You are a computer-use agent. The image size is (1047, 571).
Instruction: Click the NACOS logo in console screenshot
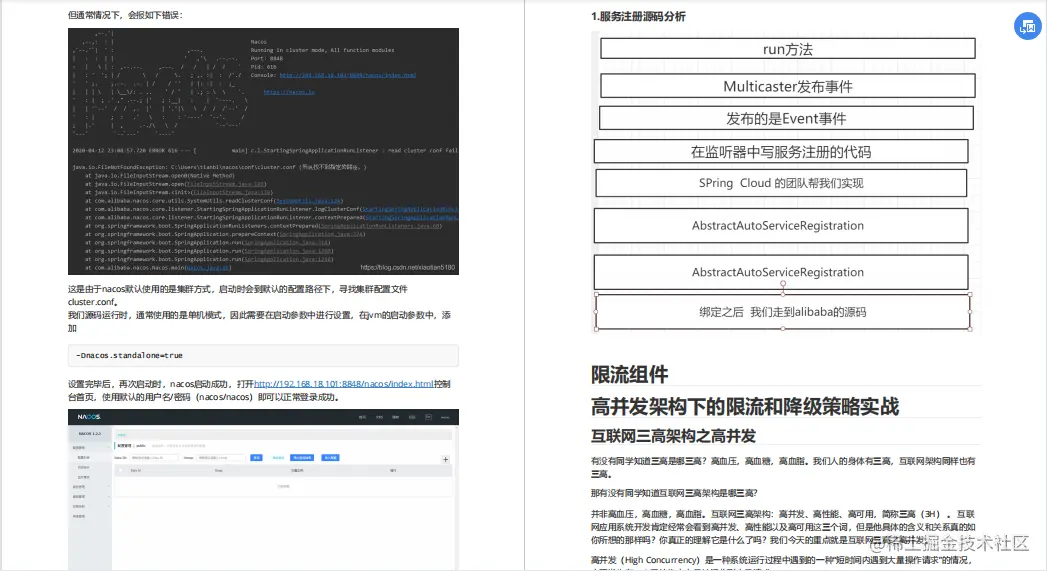coord(89,417)
